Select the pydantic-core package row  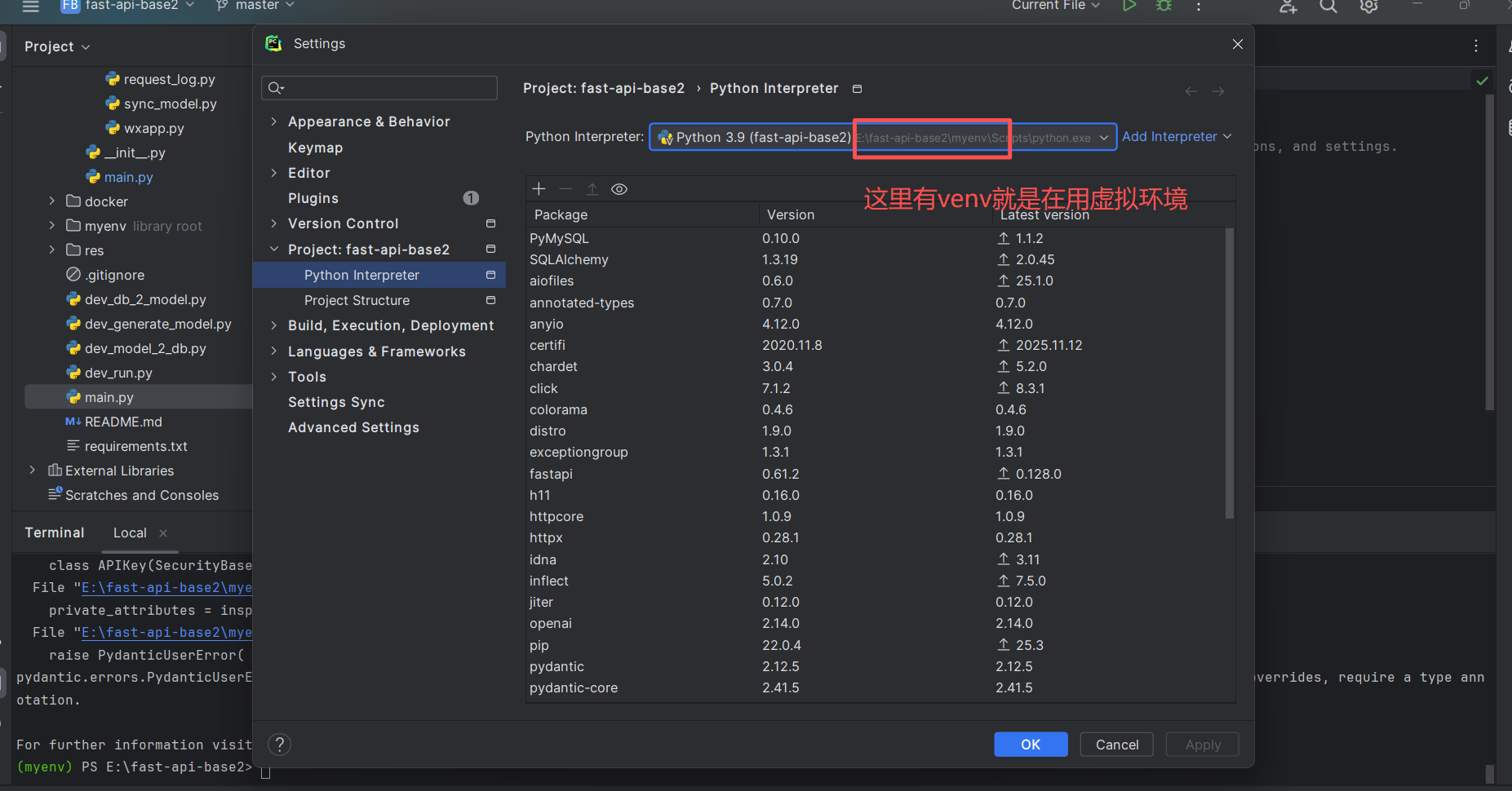coord(876,688)
